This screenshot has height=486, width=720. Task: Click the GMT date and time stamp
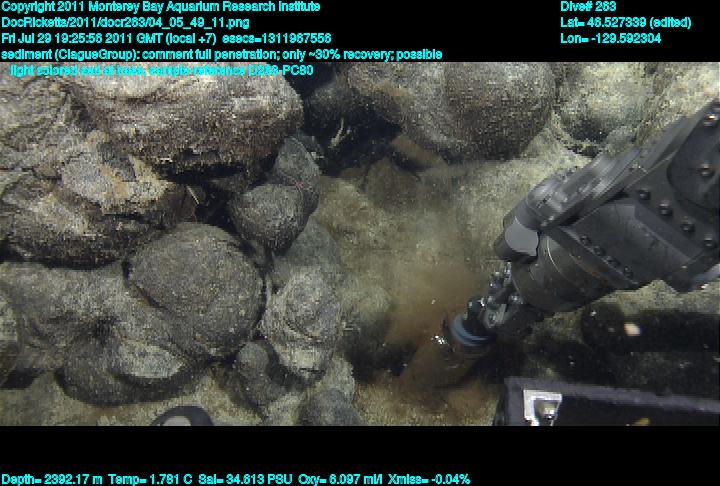click(x=108, y=38)
